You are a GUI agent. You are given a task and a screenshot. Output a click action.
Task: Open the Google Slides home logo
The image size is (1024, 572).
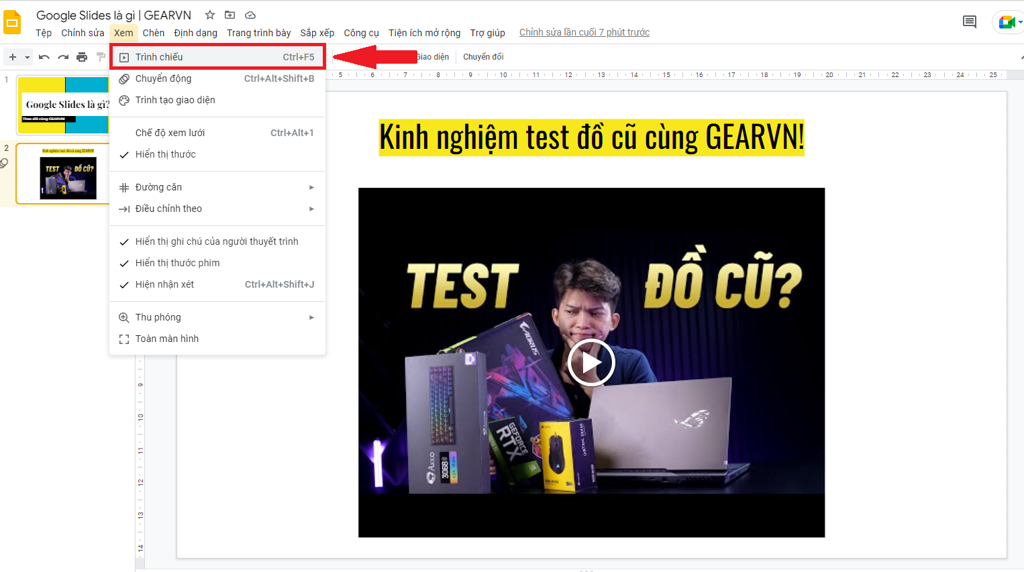pyautogui.click(x=12, y=22)
